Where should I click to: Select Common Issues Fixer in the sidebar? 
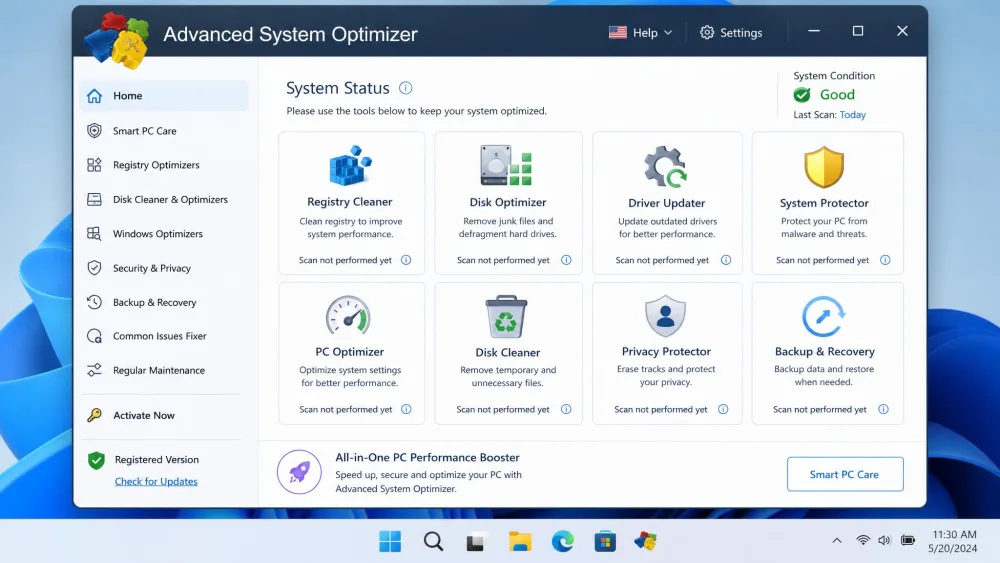(x=164, y=336)
